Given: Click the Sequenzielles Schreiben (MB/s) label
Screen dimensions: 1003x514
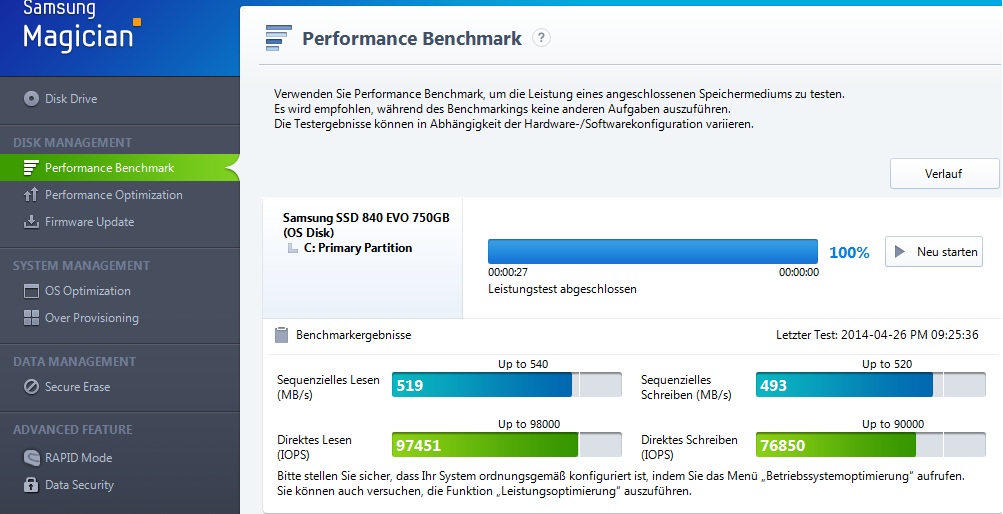Looking at the screenshot, I should tap(686, 387).
